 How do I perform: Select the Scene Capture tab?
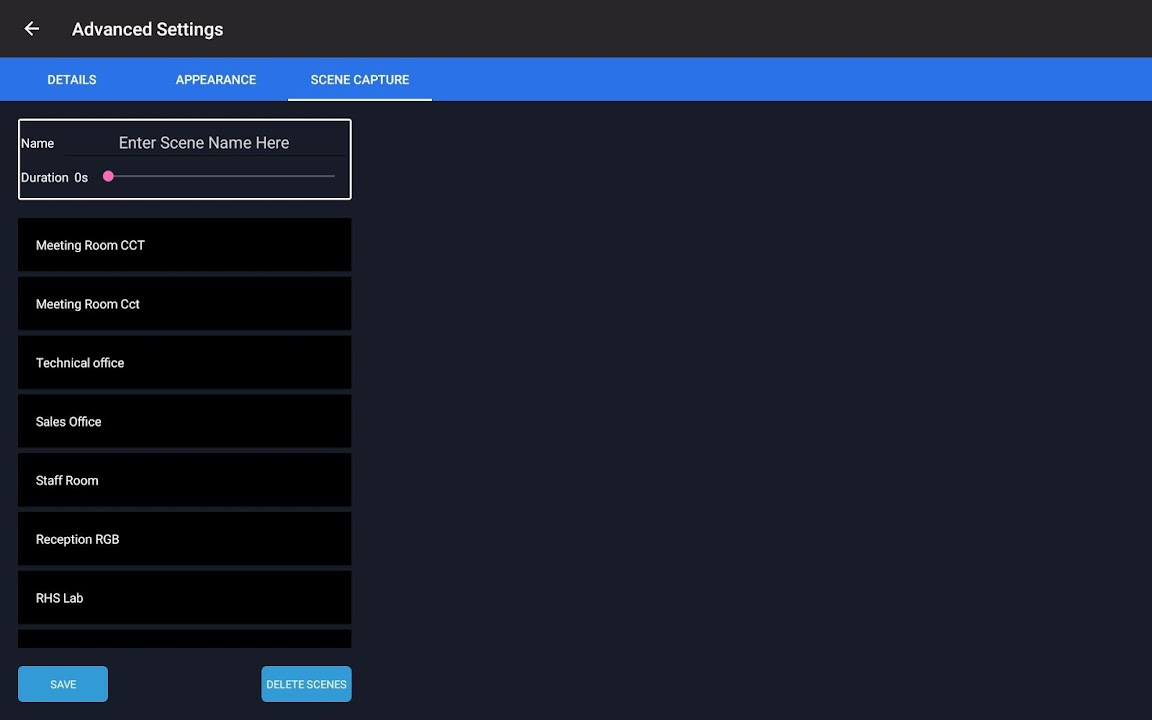pos(359,80)
